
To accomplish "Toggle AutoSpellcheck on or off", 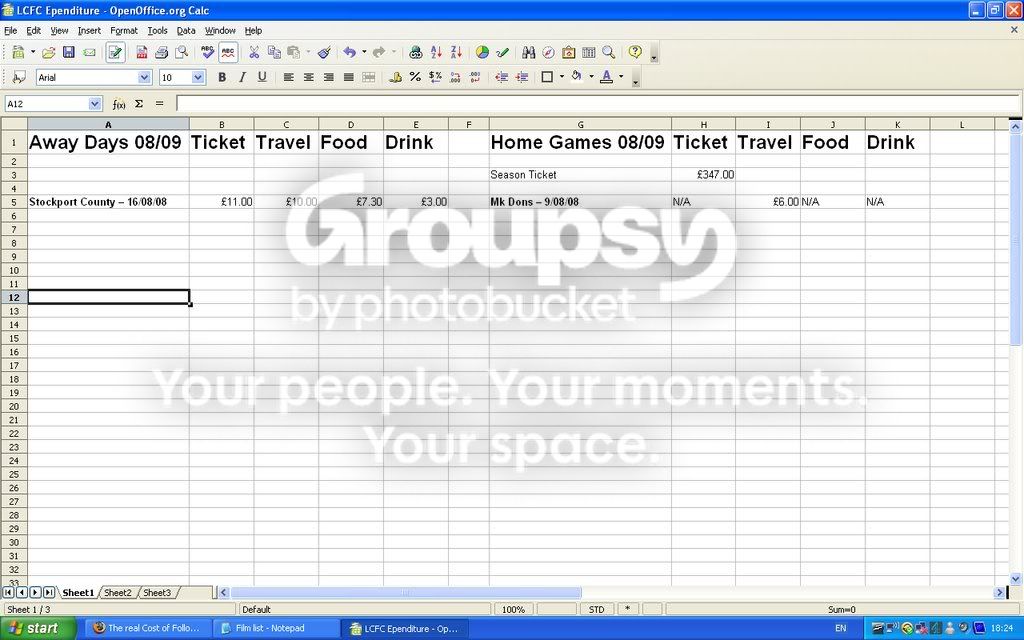I will coord(228,52).
